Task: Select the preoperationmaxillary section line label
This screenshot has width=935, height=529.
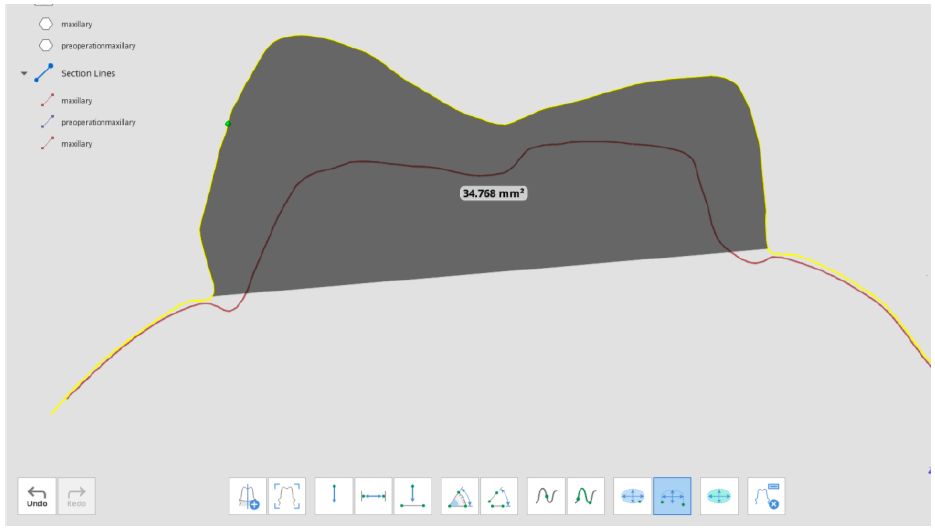Action: (98, 122)
